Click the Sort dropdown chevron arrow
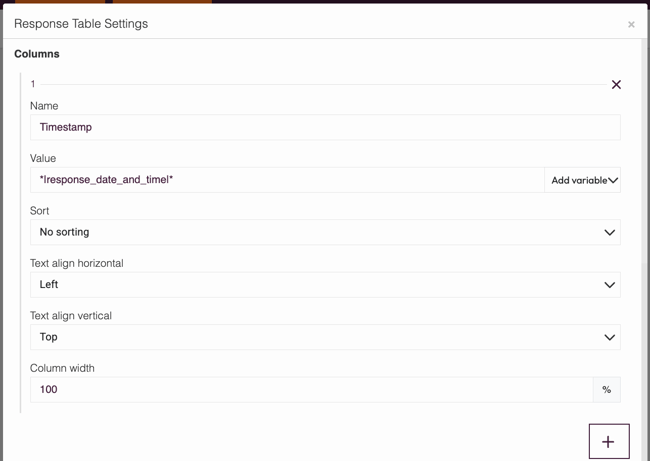This screenshot has width=650, height=461. coord(609,232)
